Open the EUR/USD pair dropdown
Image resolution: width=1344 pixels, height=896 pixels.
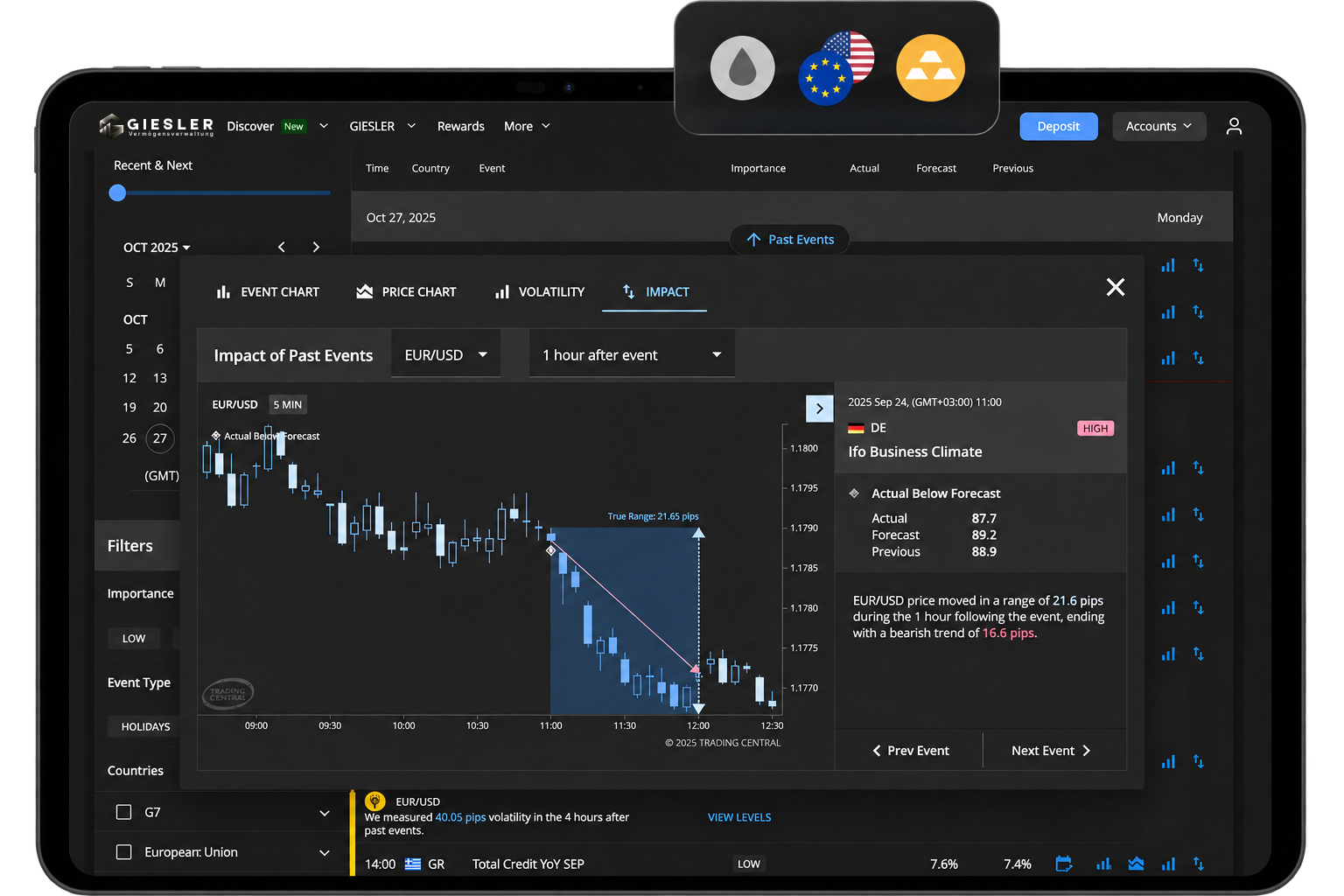(445, 354)
